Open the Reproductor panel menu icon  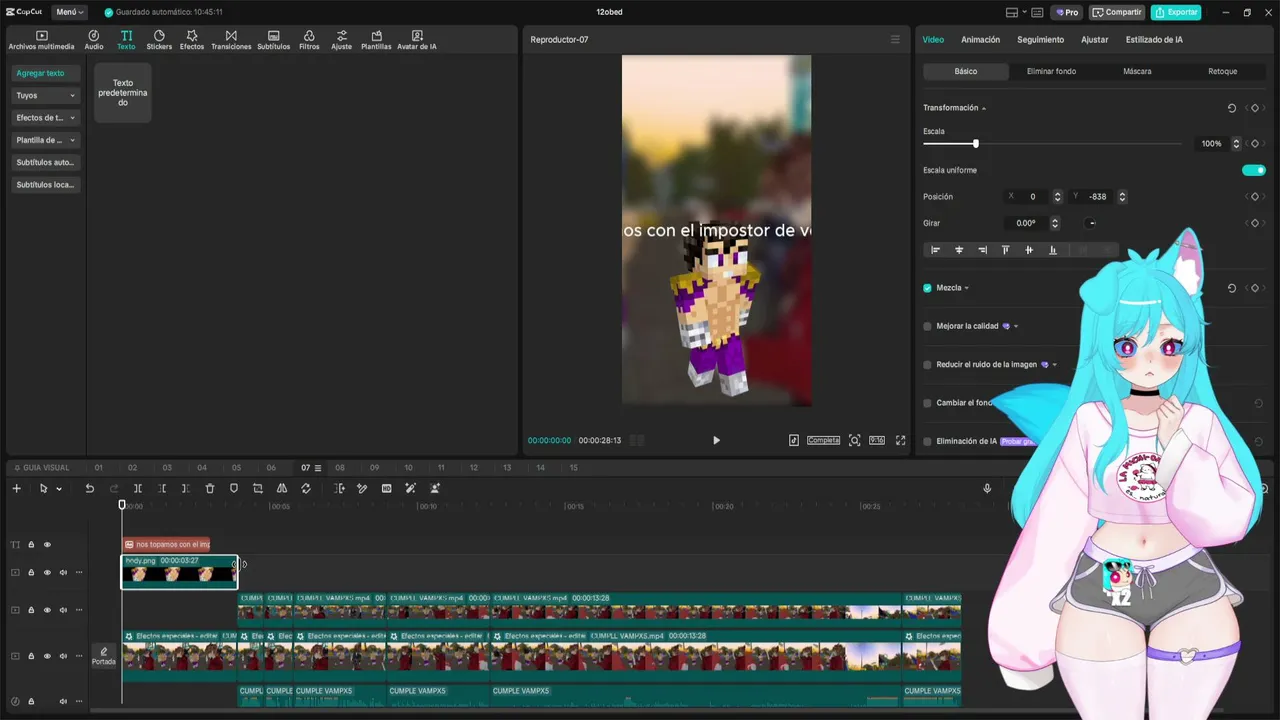(x=895, y=40)
